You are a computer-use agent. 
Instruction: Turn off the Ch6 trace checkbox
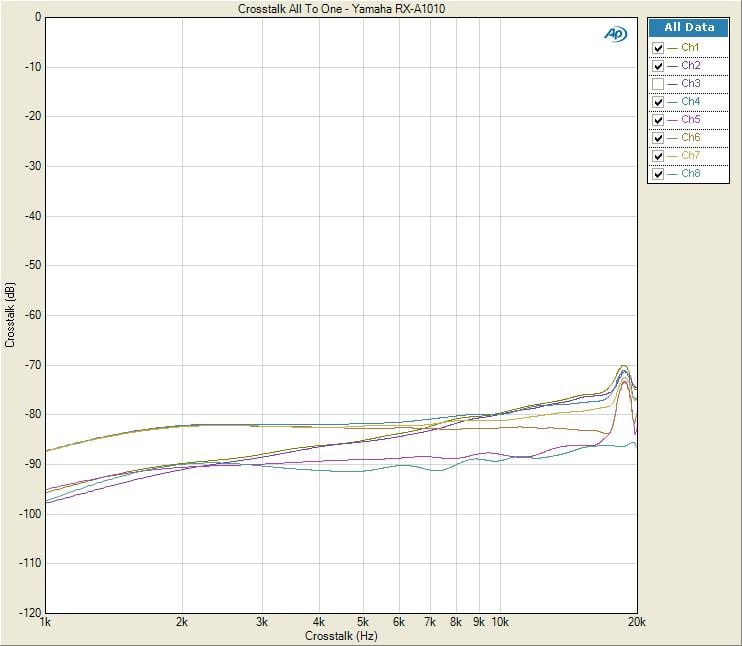658,138
